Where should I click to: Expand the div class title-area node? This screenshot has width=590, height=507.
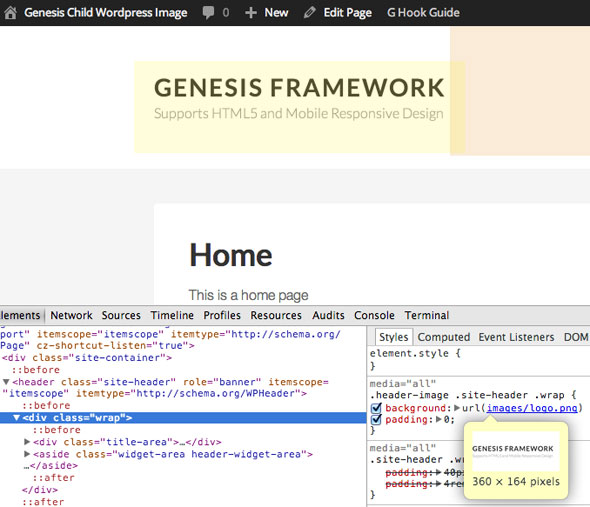coord(27,442)
